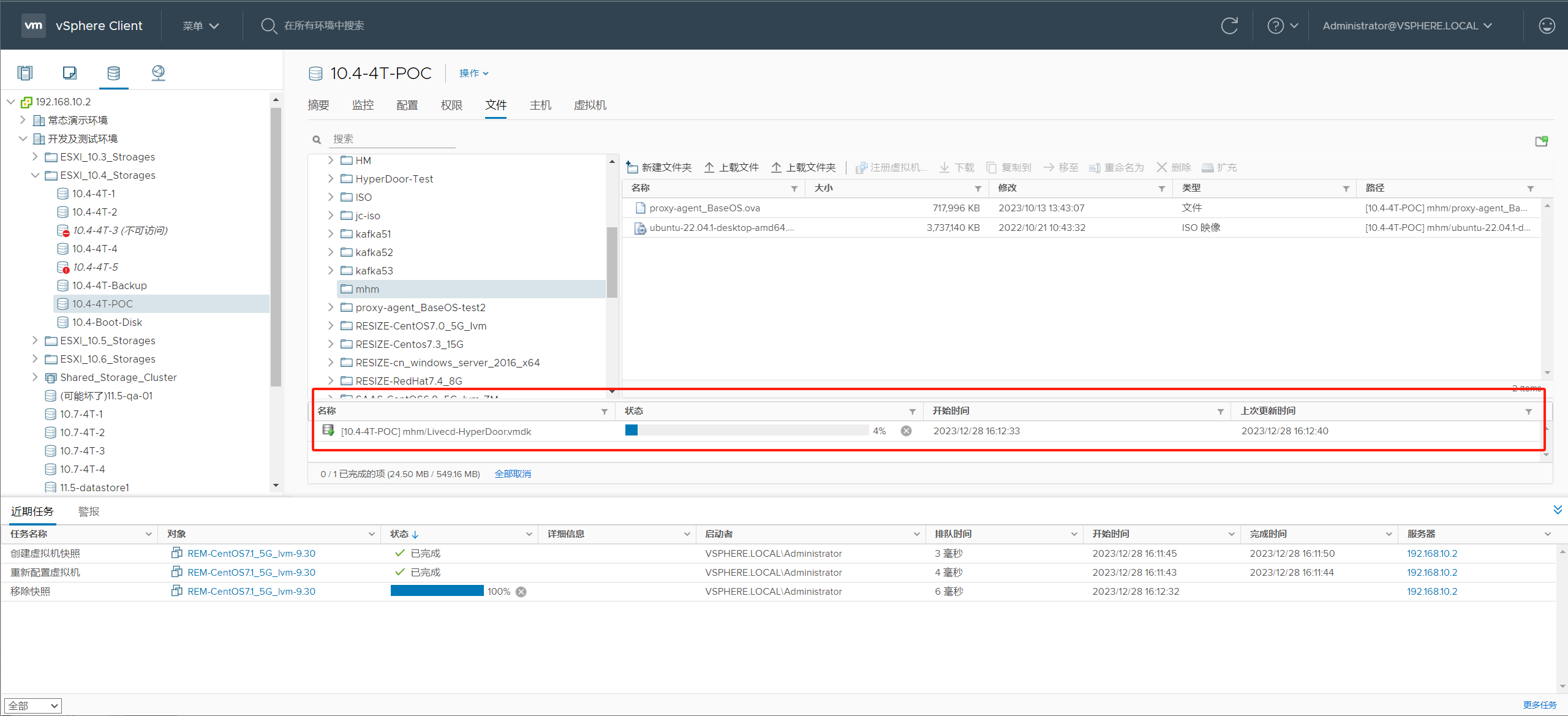The width and height of the screenshot is (1568, 716).
Task: Click the 全部取消 link
Action: [513, 474]
